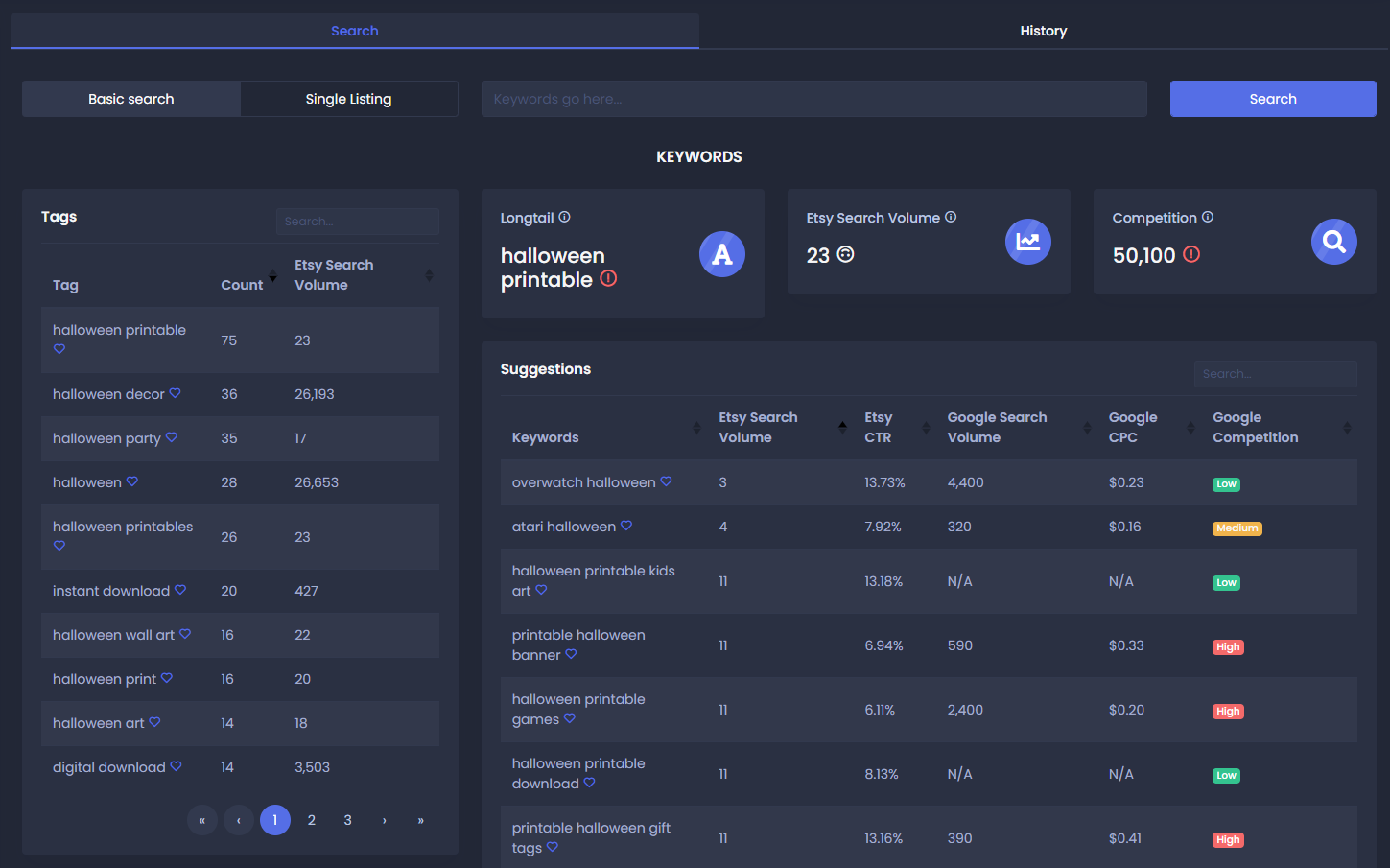The height and width of the screenshot is (868, 1390).
Task: Click the 3,503 volume for digital download
Action: coord(312,767)
